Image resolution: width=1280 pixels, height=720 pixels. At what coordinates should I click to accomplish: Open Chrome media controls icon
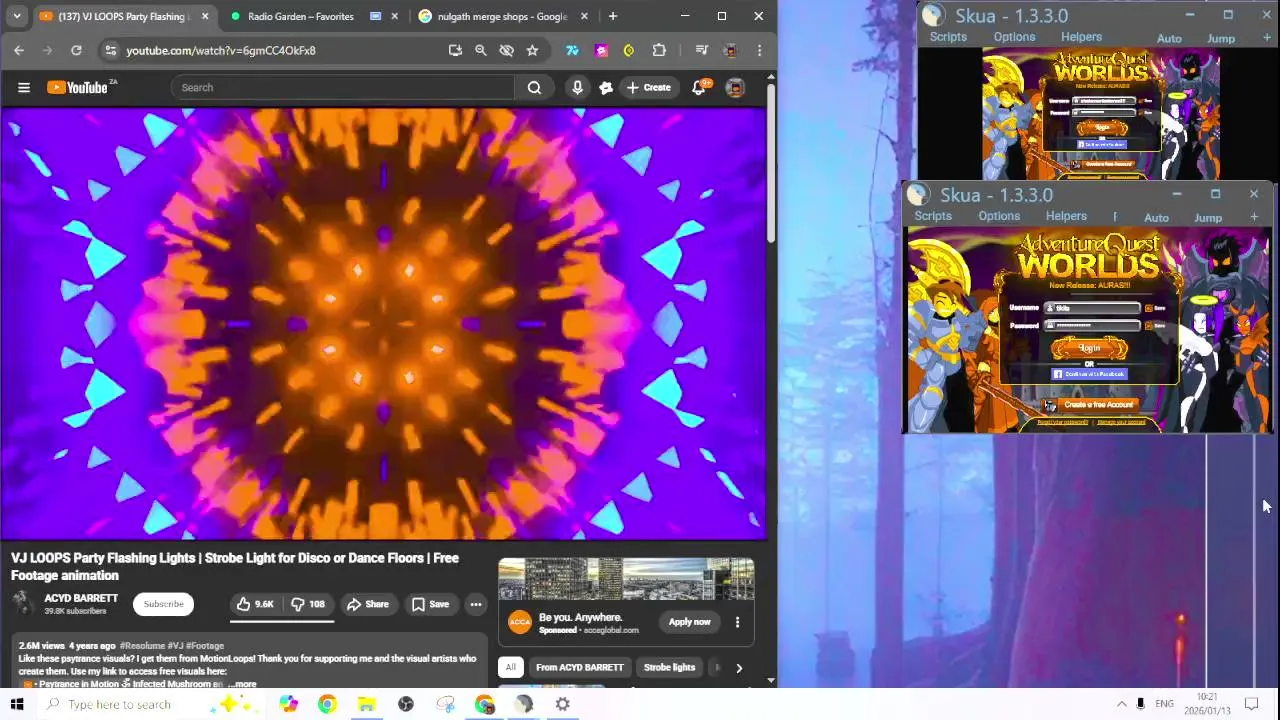pyautogui.click(x=701, y=50)
